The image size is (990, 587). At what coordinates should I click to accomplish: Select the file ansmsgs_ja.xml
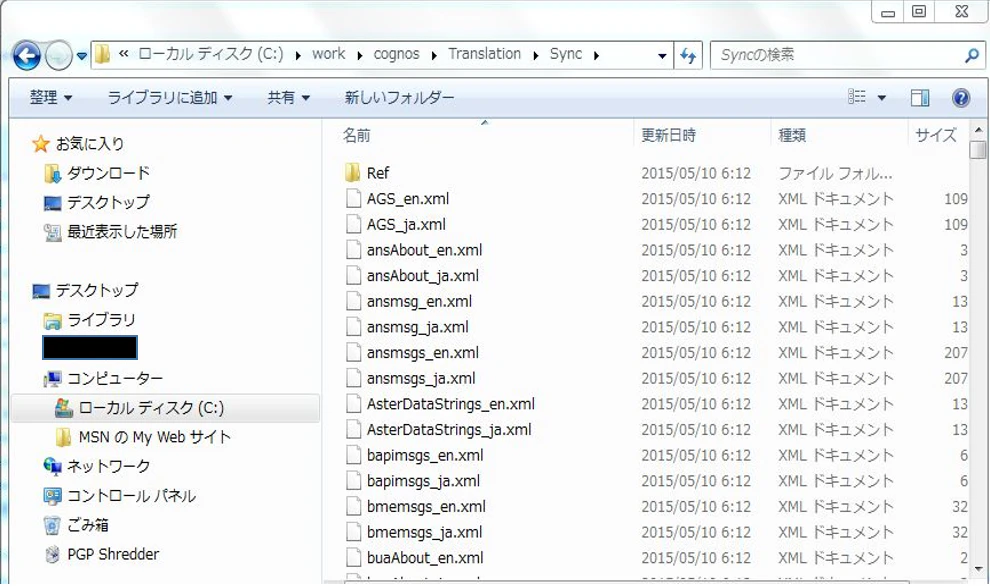click(420, 379)
